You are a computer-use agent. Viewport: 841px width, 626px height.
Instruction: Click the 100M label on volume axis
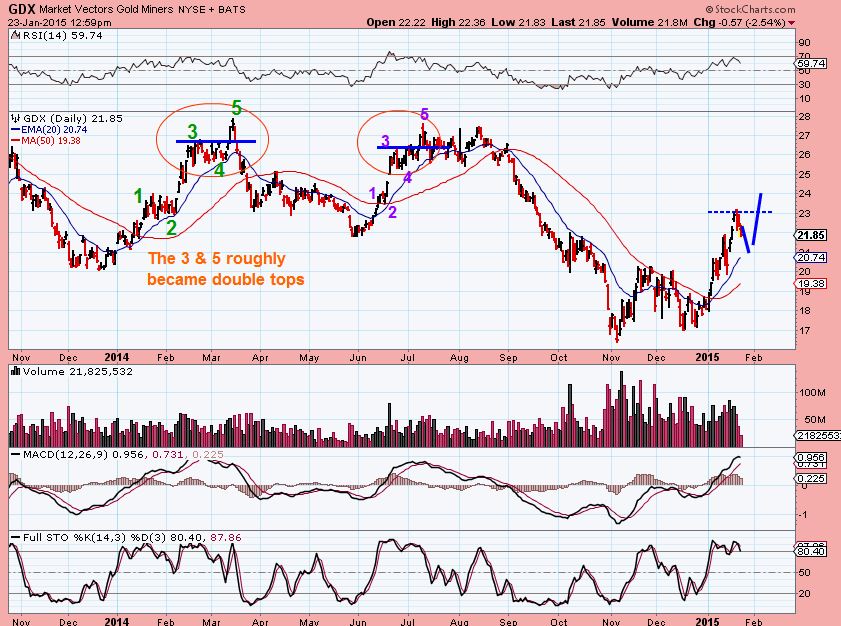pos(812,393)
